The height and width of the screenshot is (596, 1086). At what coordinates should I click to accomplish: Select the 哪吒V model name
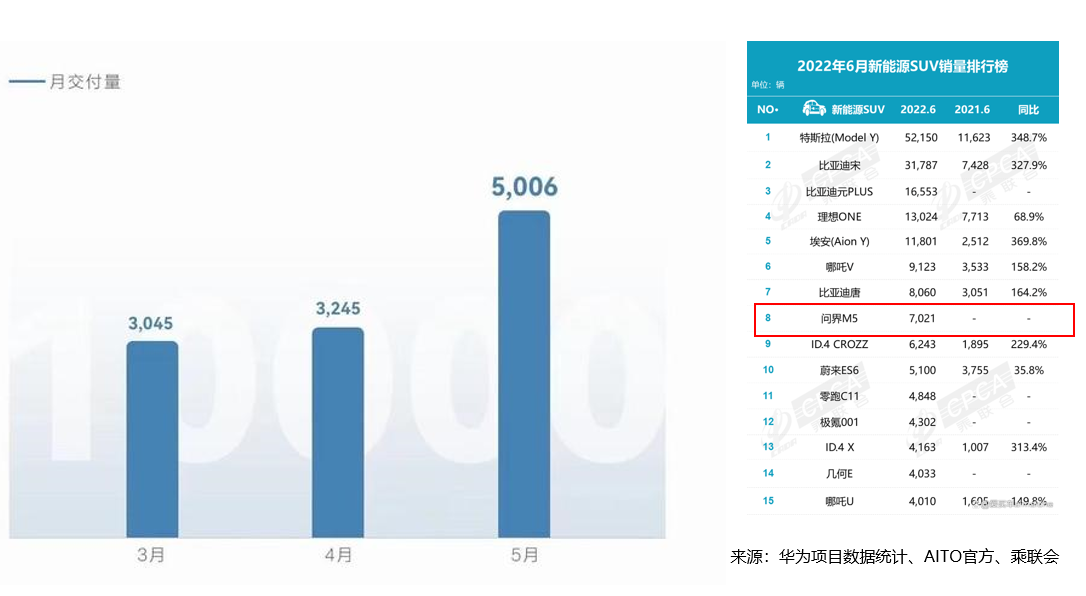coord(839,267)
